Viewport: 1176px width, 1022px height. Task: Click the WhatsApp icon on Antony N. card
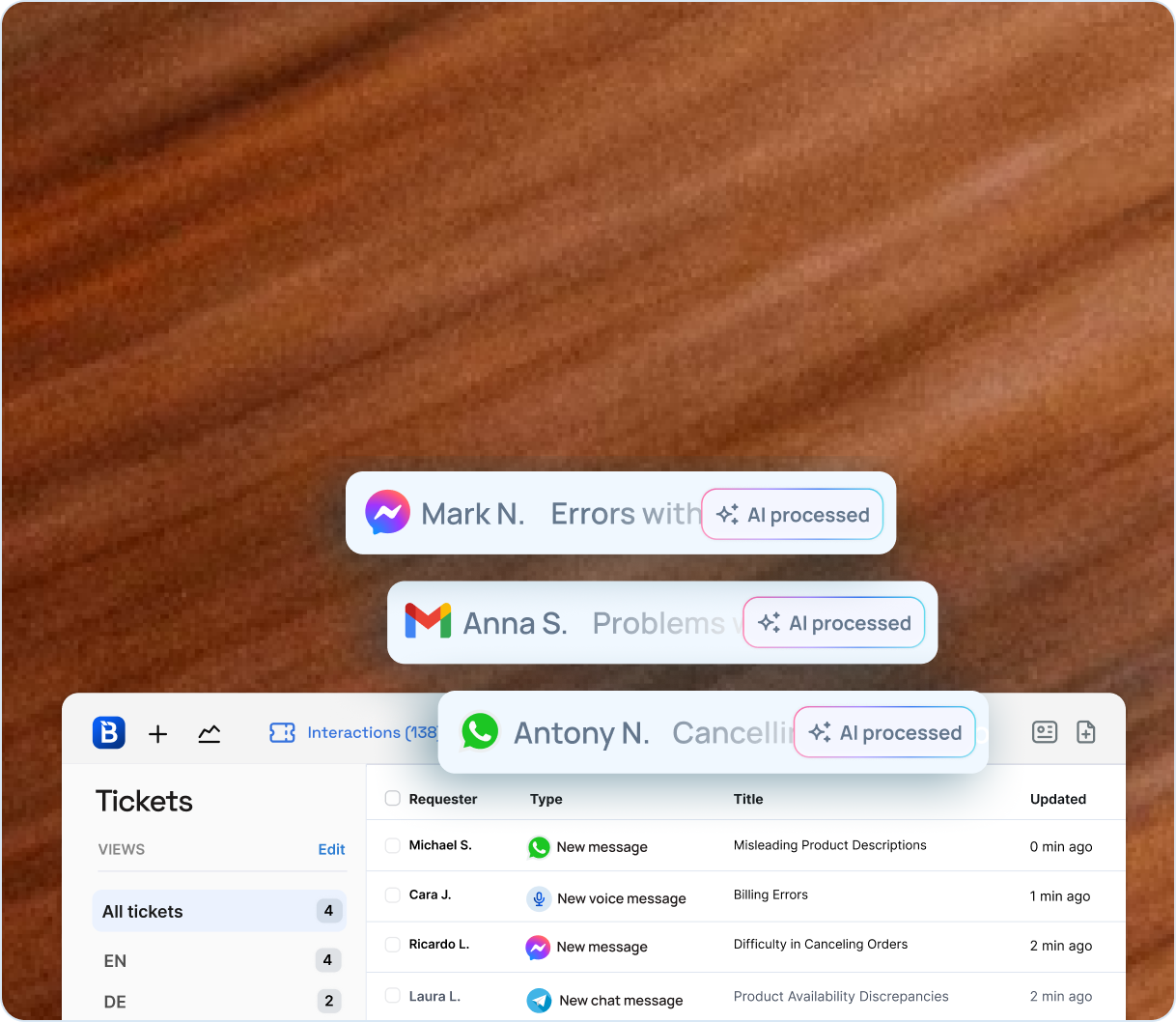pos(480,731)
